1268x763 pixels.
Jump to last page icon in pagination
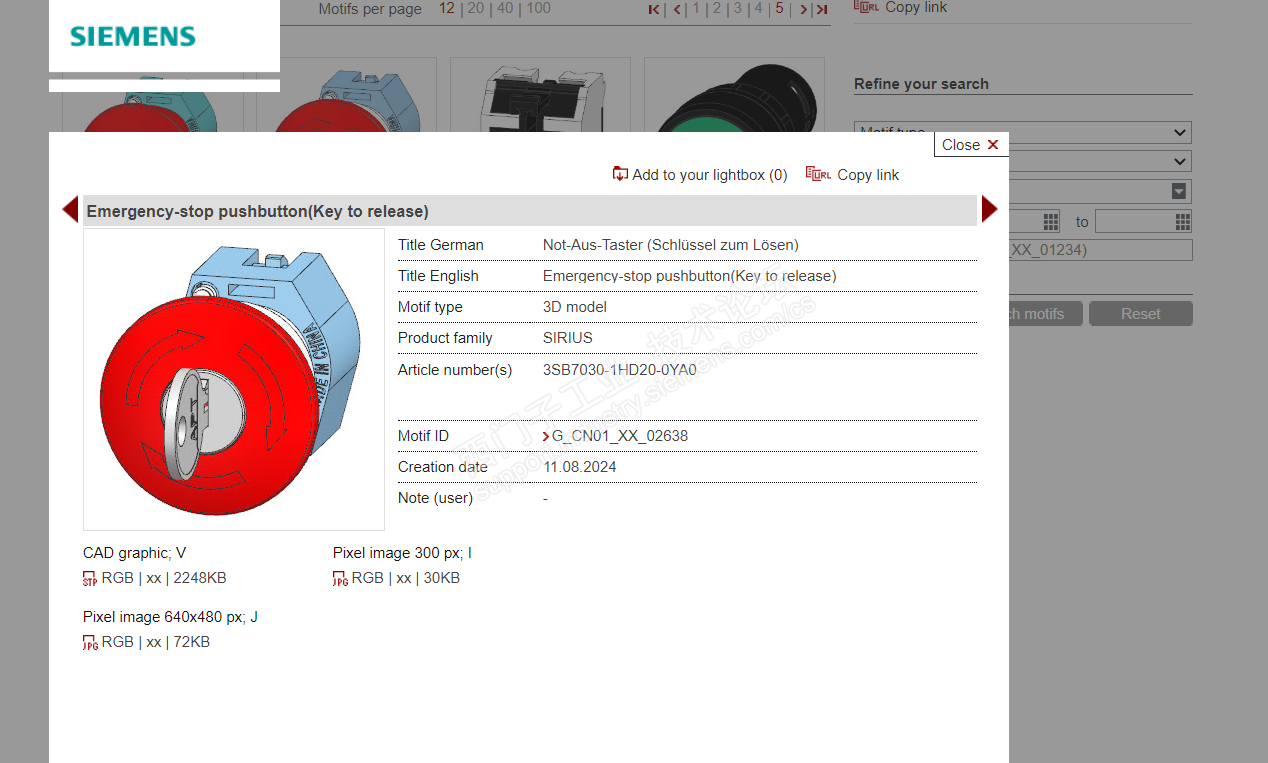pos(821,9)
